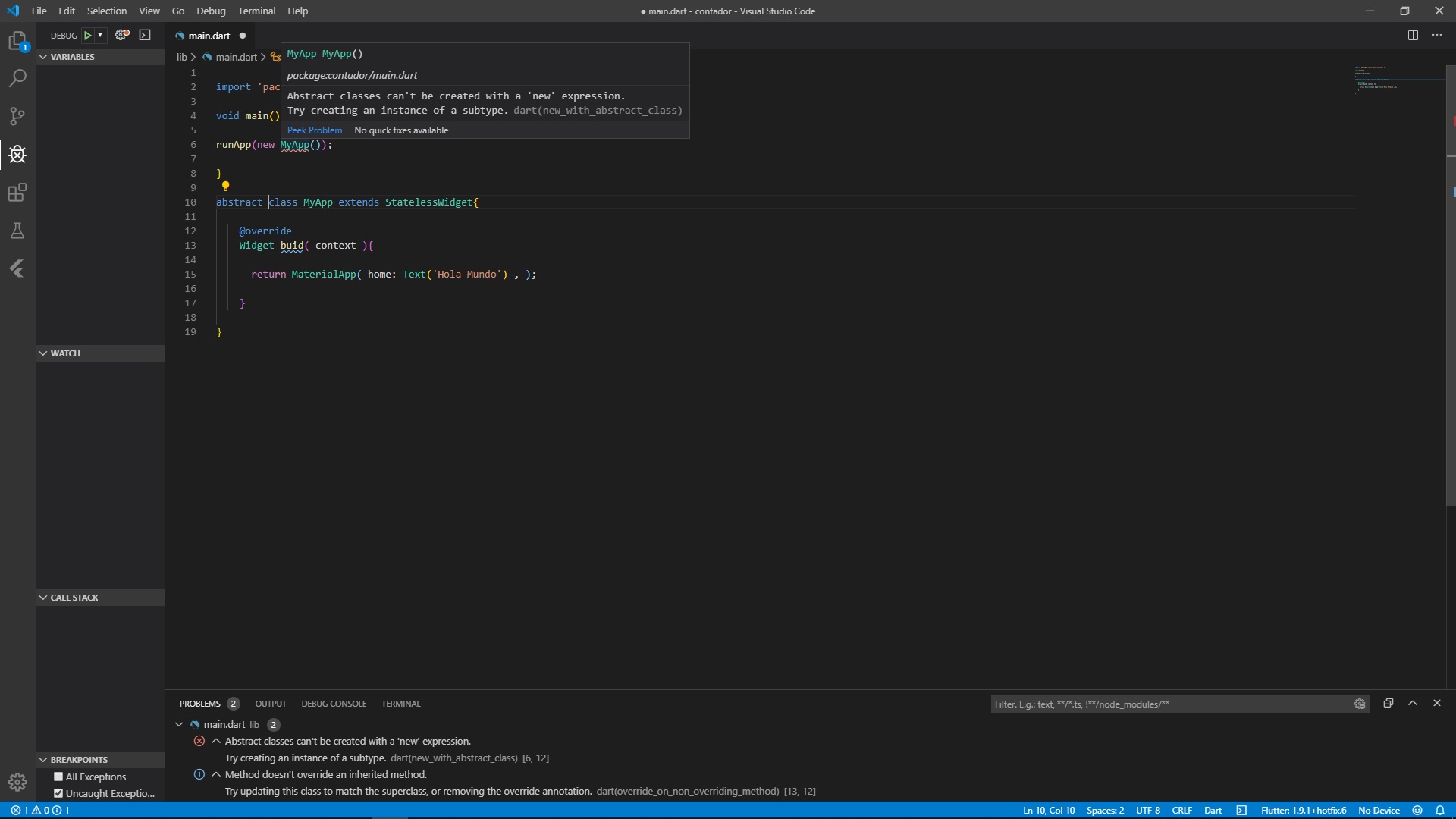This screenshot has height=819, width=1456.
Task: Select the Problems panel tab
Action: tap(200, 704)
